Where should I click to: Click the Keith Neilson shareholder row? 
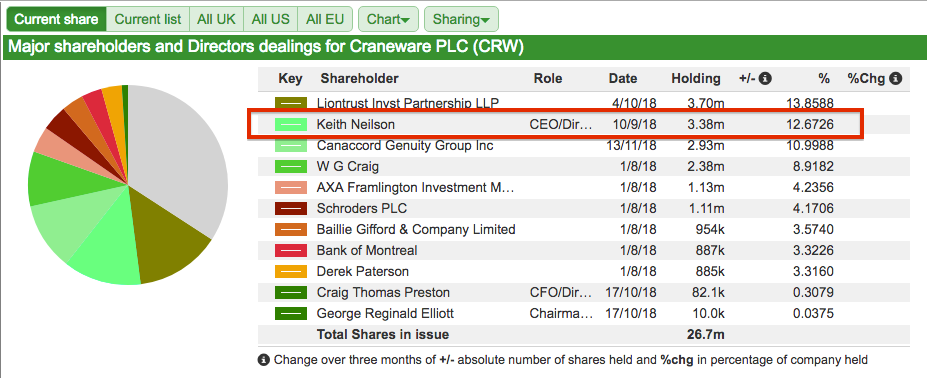556,124
